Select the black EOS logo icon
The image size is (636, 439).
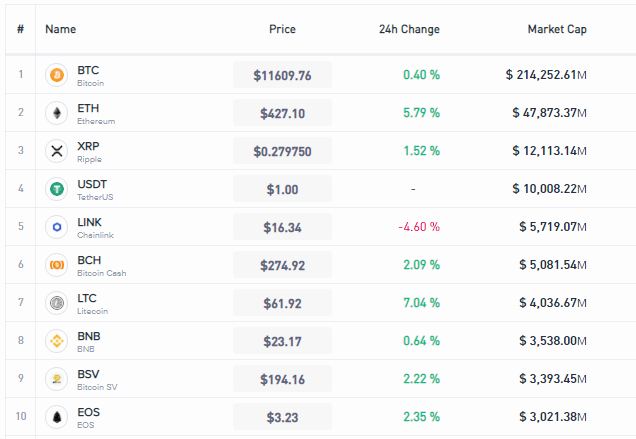(x=57, y=417)
